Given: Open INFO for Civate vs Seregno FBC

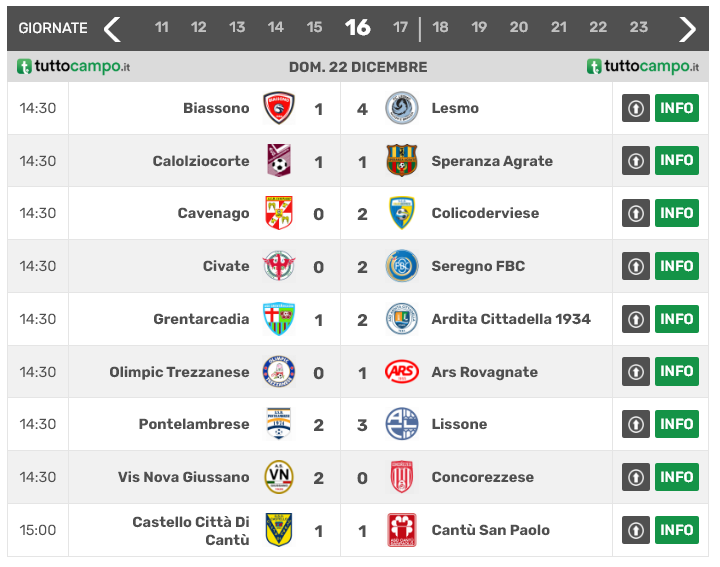Looking at the screenshot, I should (676, 266).
